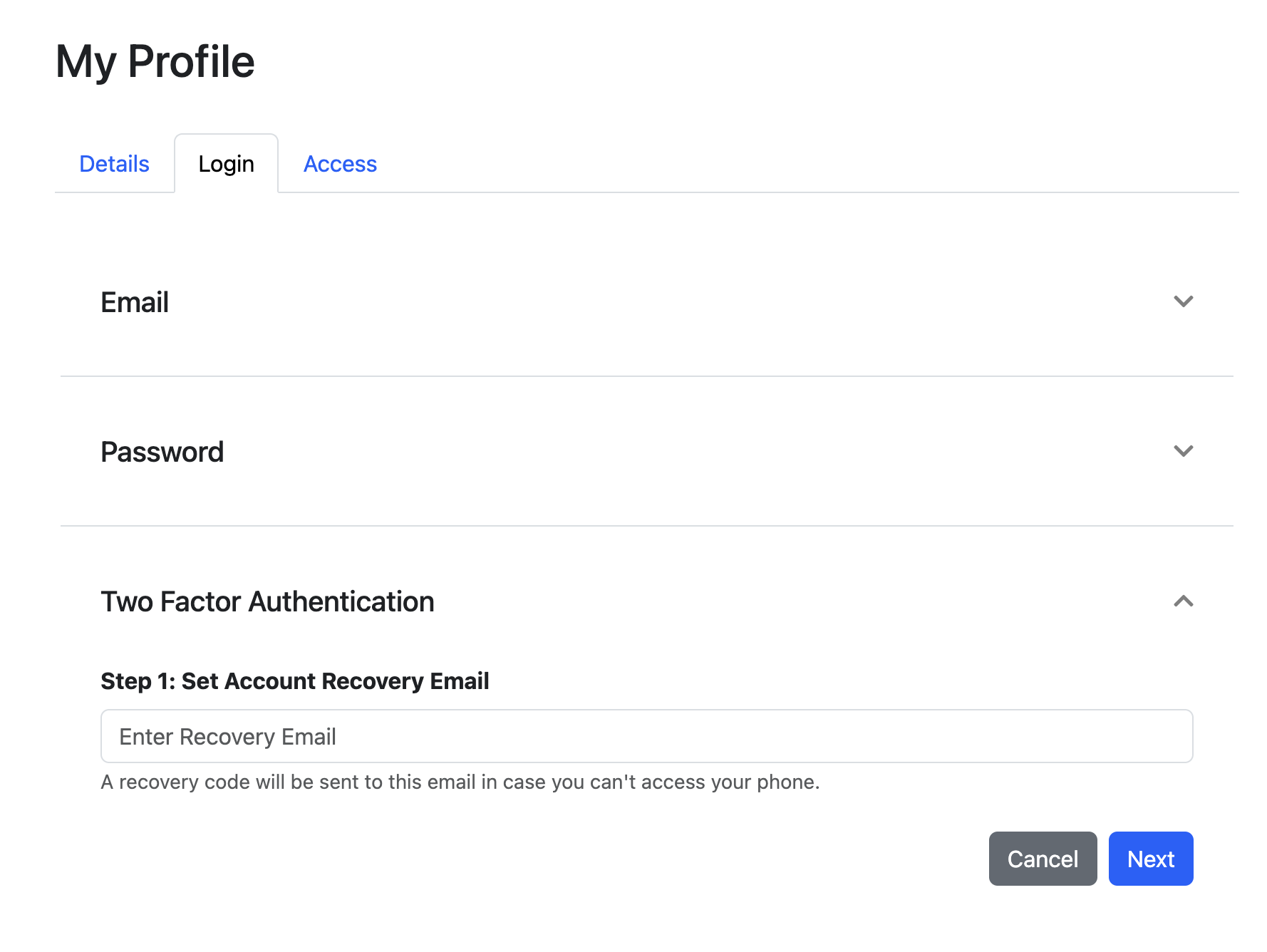Click the Password accordion heading text
This screenshot has height=952, width=1267.
[162, 452]
